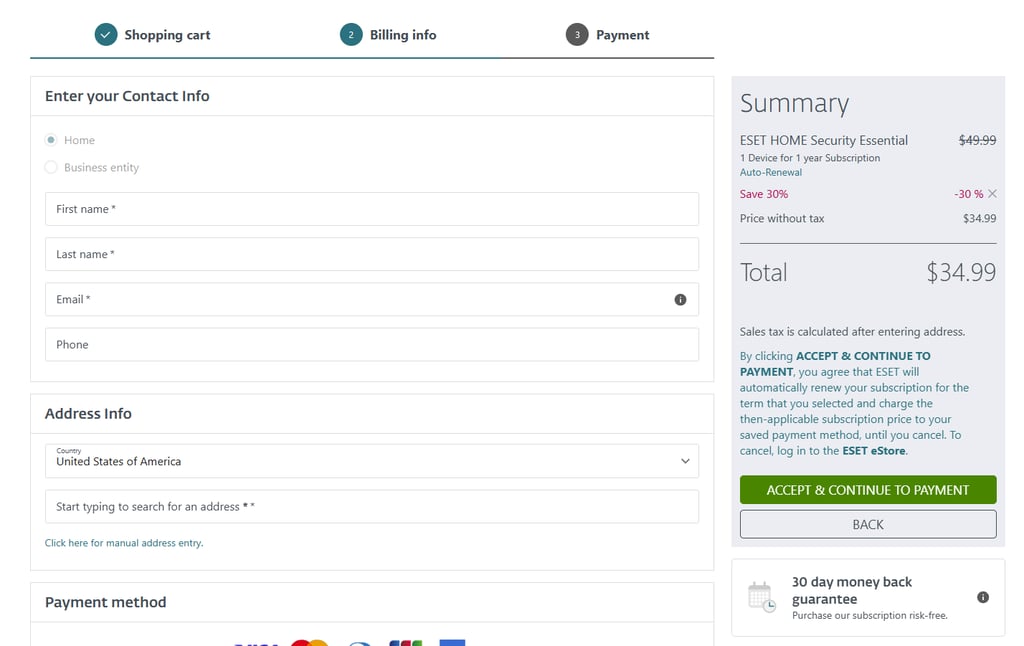Click ESET HOME Security Essential product name
This screenshot has height=646, width=1024.
(x=824, y=140)
